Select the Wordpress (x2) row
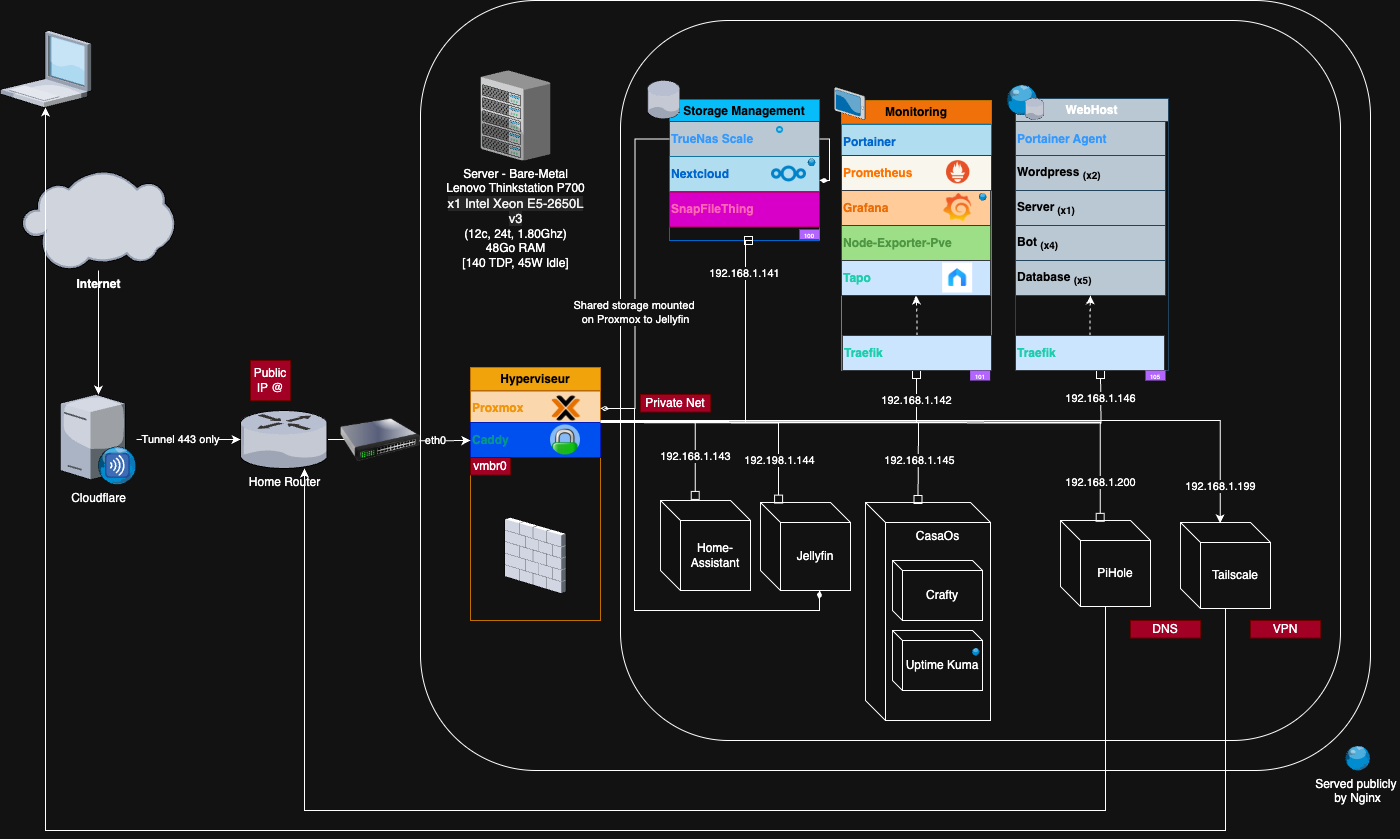The height and width of the screenshot is (839, 1400). pyautogui.click(x=1091, y=173)
